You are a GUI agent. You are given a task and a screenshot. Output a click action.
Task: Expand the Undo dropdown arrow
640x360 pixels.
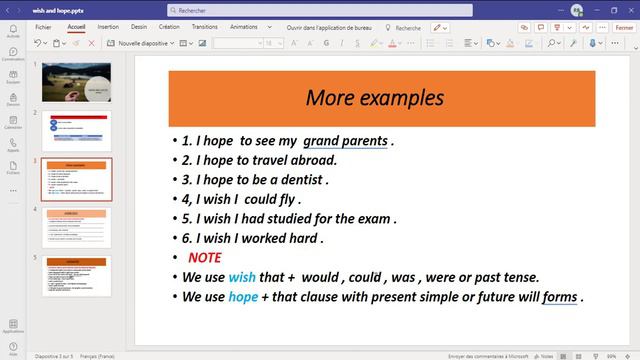coord(45,43)
